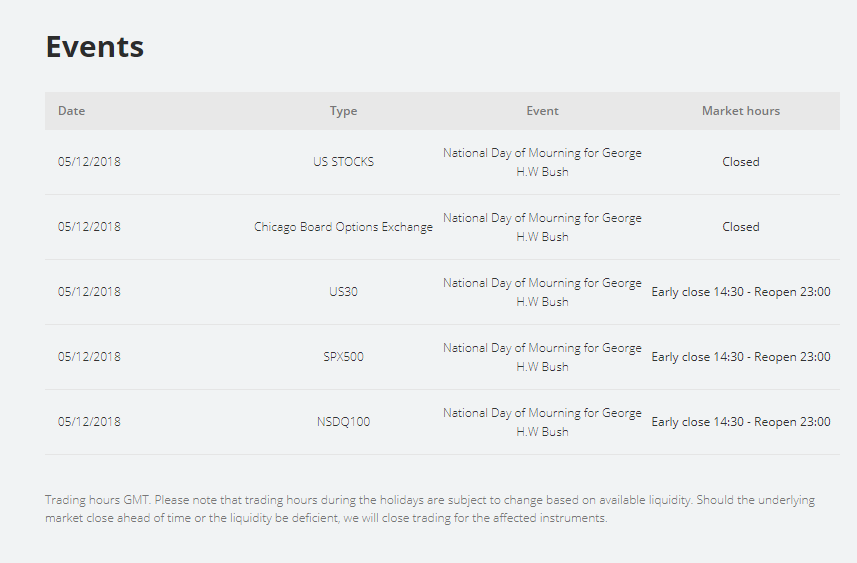Select the NSDQ100 early close market hours
This screenshot has width=857, height=563.
pos(740,422)
